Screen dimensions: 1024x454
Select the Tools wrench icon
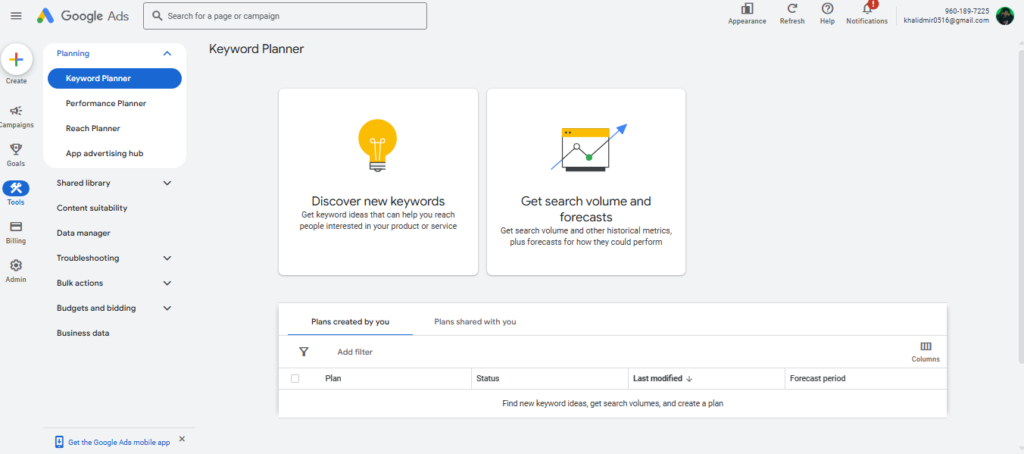tap(16, 188)
